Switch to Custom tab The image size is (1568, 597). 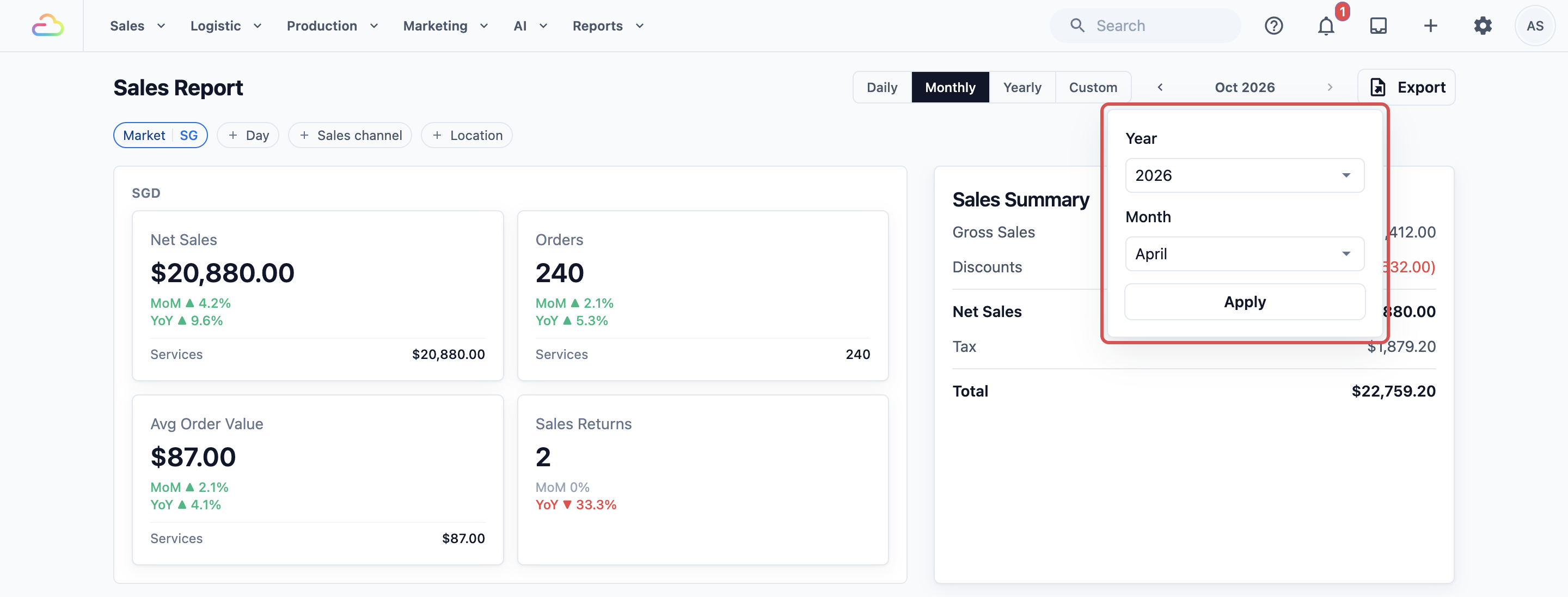[x=1093, y=87]
